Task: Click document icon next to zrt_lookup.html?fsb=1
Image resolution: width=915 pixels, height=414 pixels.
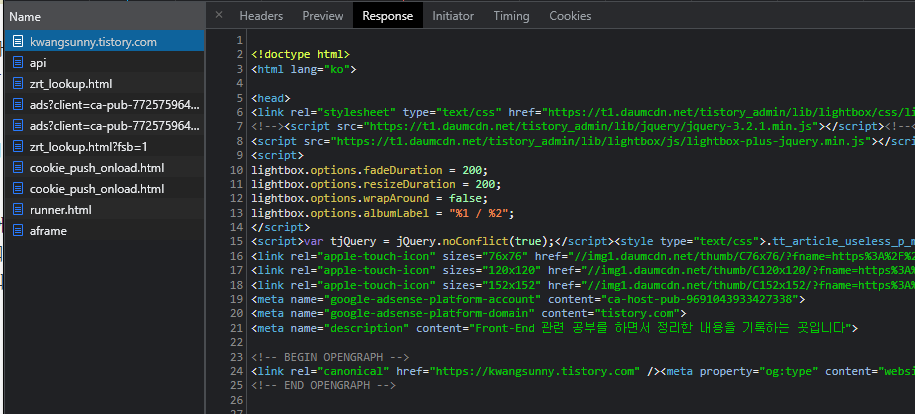Action: [x=19, y=147]
